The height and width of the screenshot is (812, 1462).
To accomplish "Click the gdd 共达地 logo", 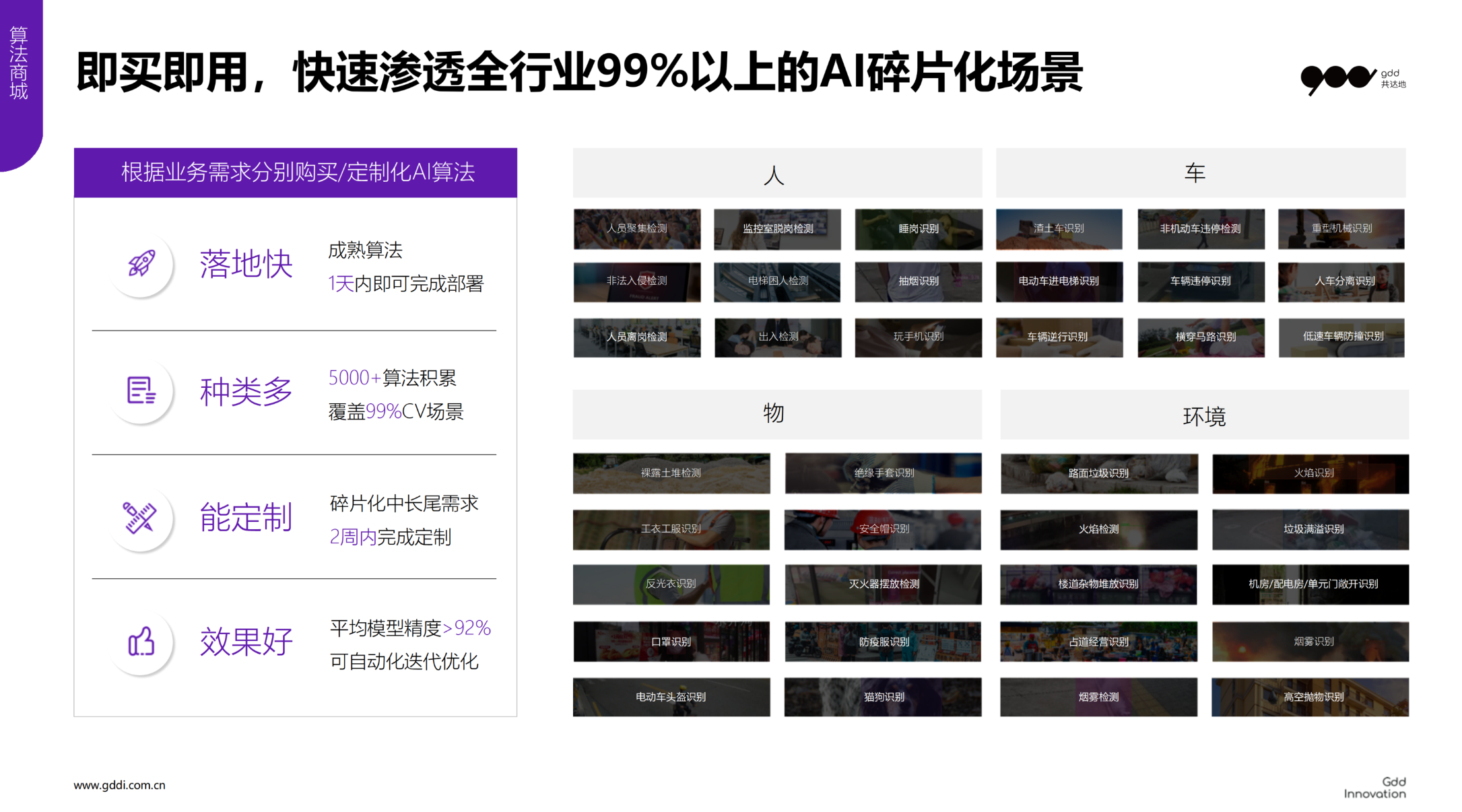I will pos(1353,79).
